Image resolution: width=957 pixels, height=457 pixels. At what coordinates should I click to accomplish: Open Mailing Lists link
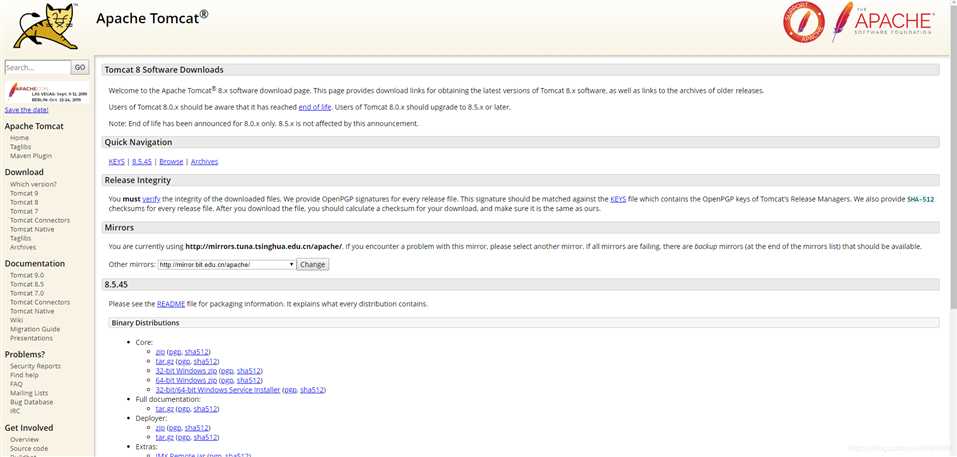pyautogui.click(x=29, y=394)
